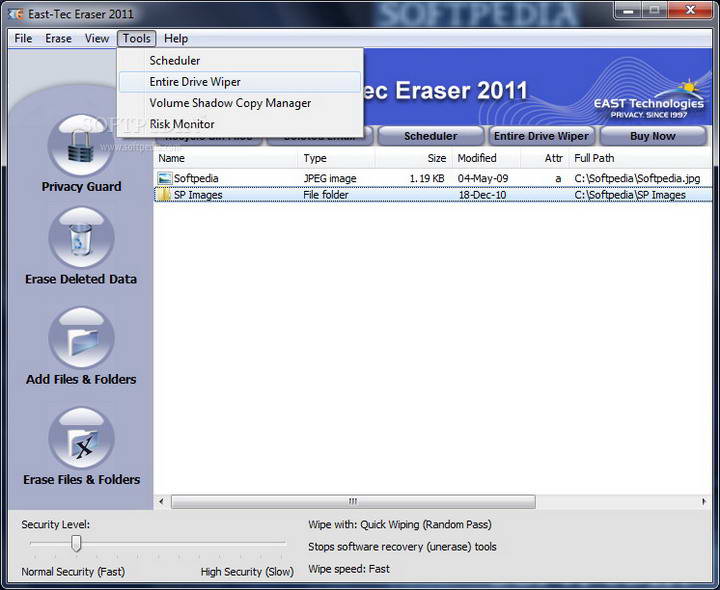Sort by the Name column header
The height and width of the screenshot is (590, 720).
click(225, 158)
